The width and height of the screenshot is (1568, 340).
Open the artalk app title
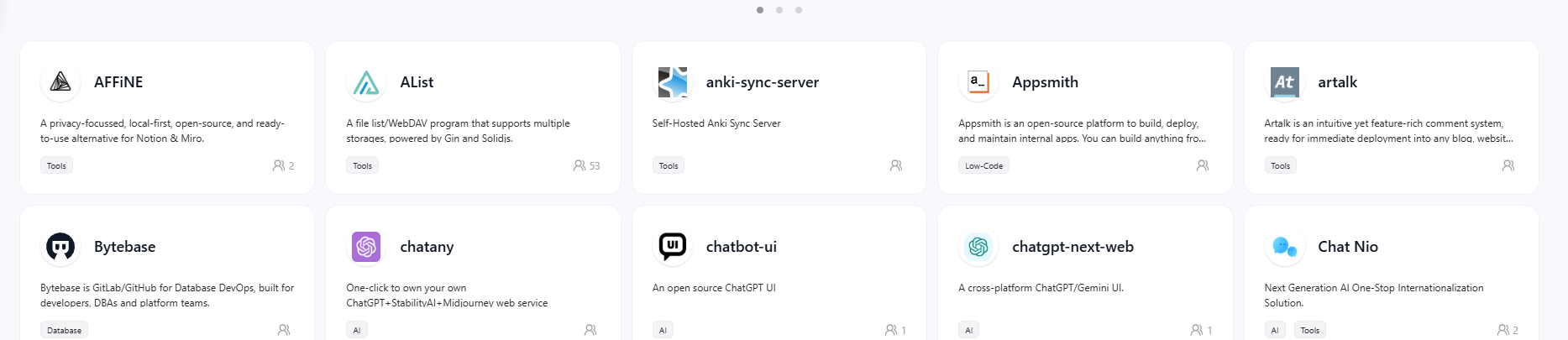pos(1337,82)
